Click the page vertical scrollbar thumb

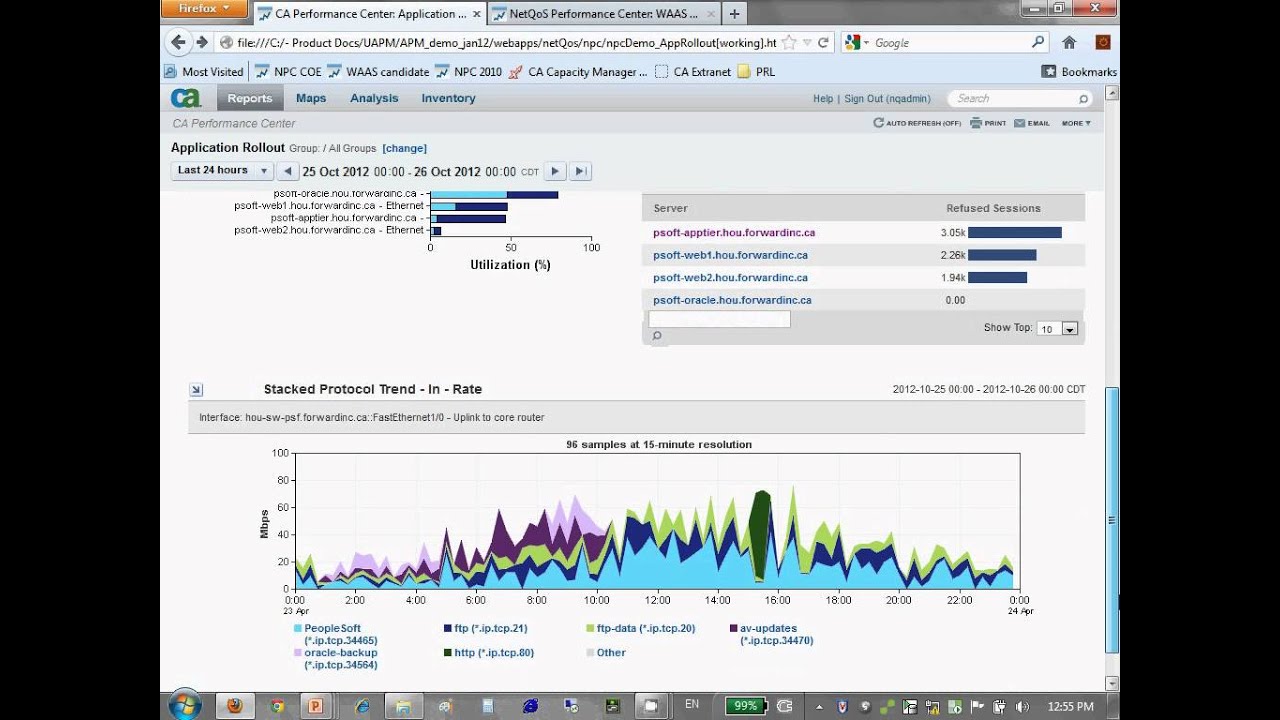(x=1111, y=519)
